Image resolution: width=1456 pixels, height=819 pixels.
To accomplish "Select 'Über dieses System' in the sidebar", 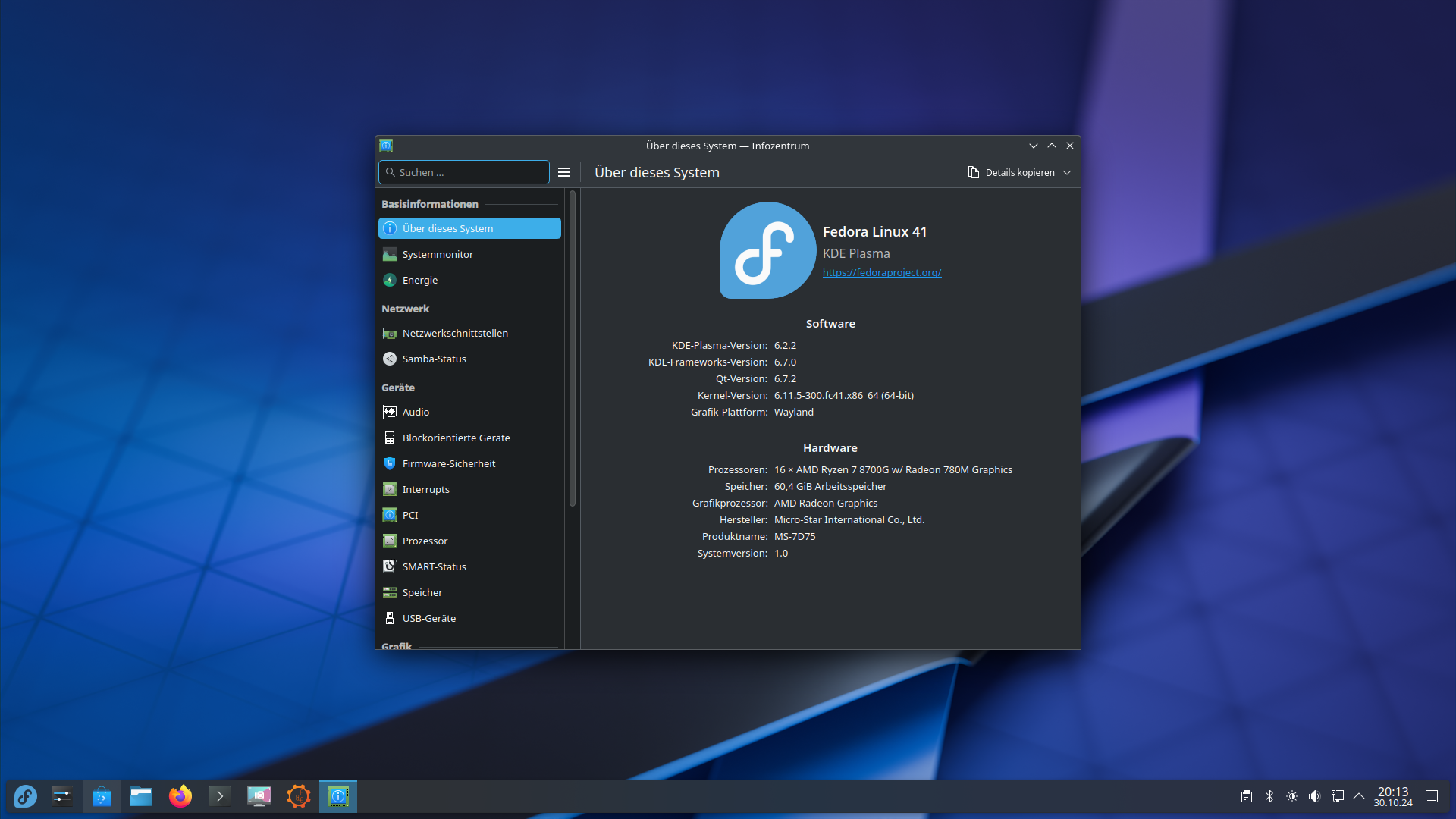I will [x=469, y=228].
